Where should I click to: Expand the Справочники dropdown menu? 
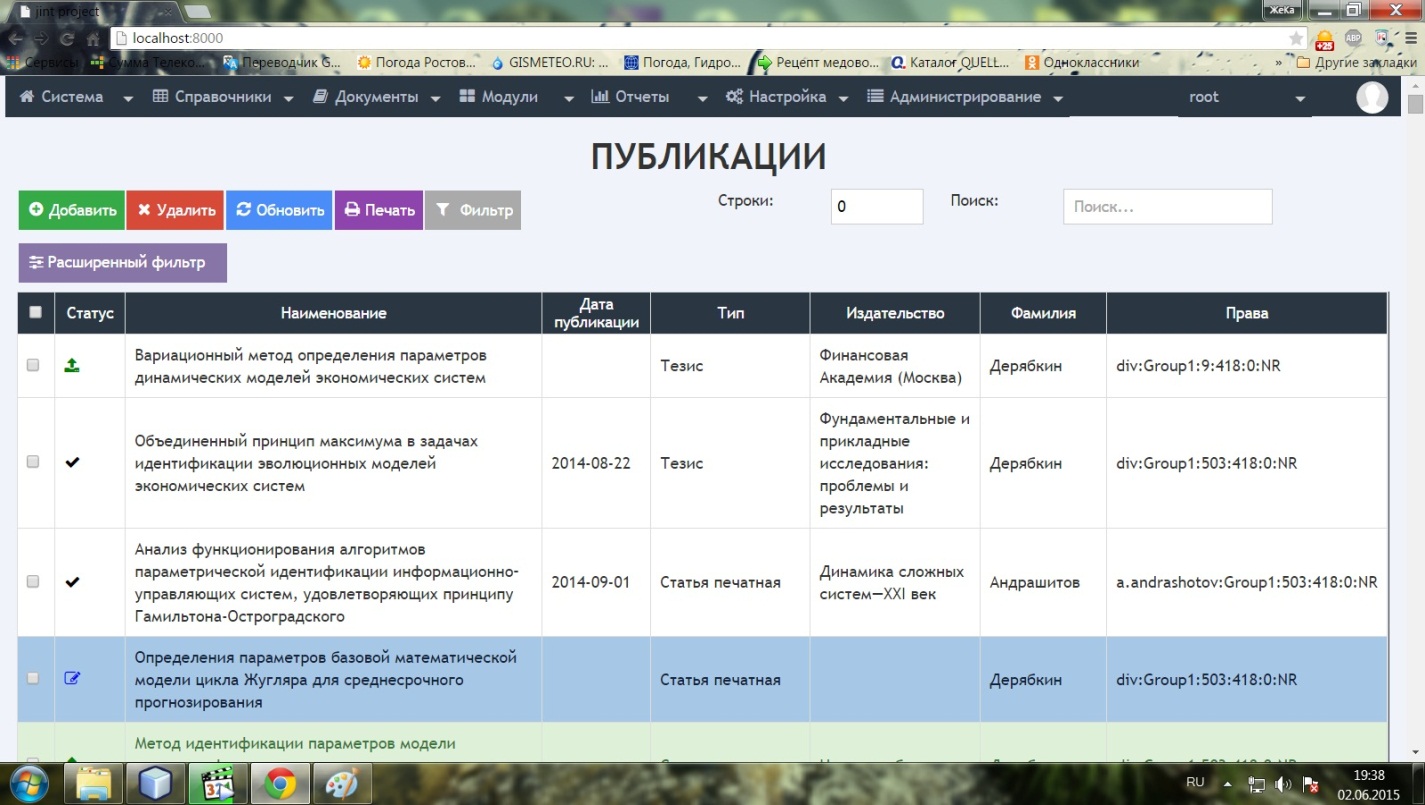tap(222, 97)
